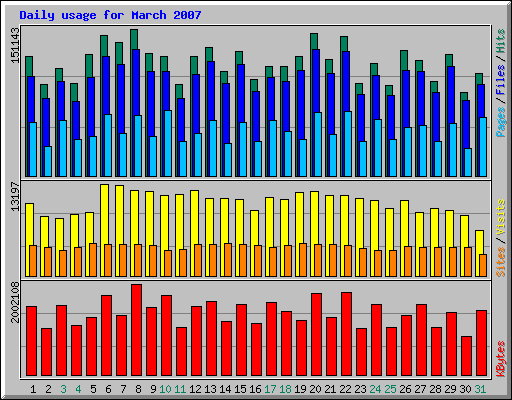Image resolution: width=512 pixels, height=400 pixels.
Task: Click day label '21' on the axis
Action: tap(330, 389)
